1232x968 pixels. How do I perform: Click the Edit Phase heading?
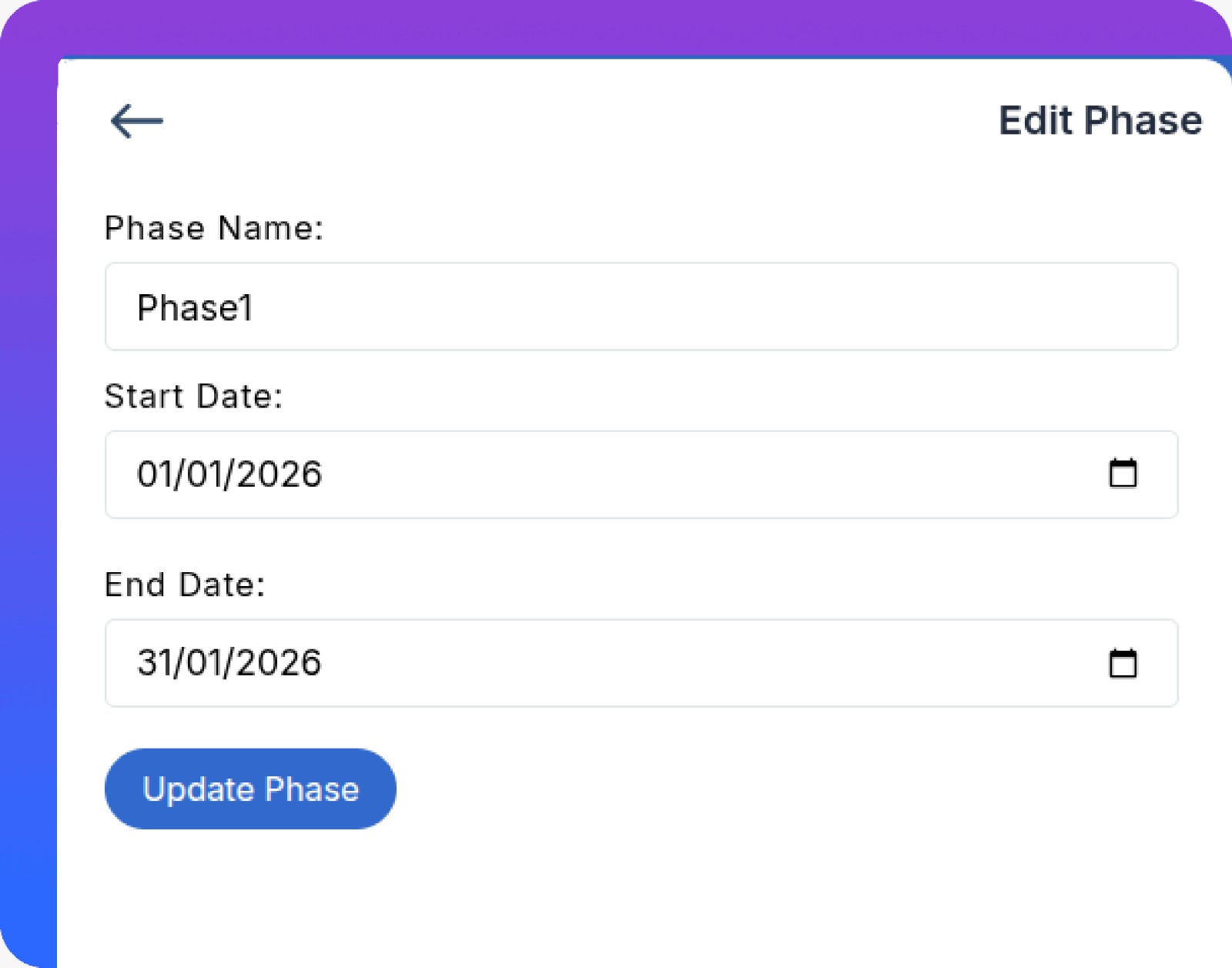[1100, 121]
